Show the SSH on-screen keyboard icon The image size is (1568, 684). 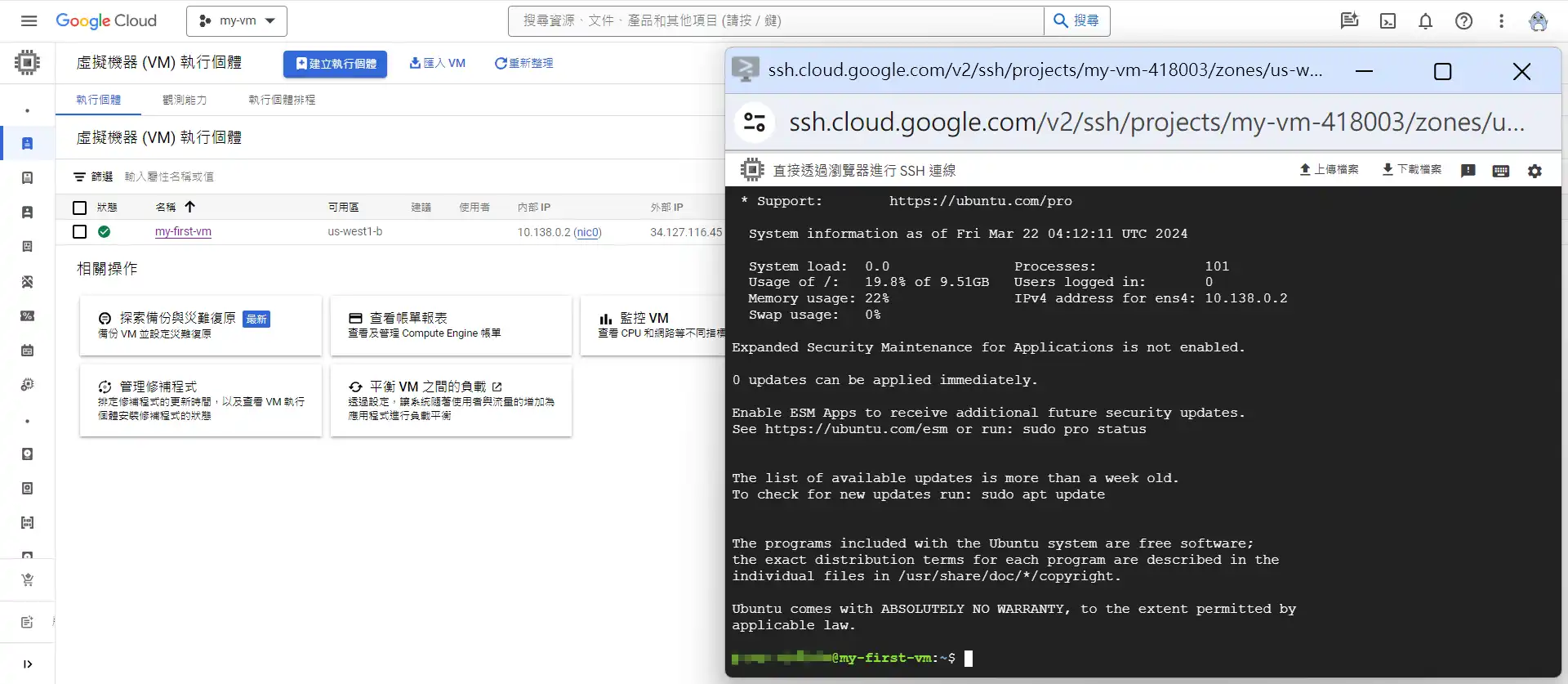[1500, 171]
